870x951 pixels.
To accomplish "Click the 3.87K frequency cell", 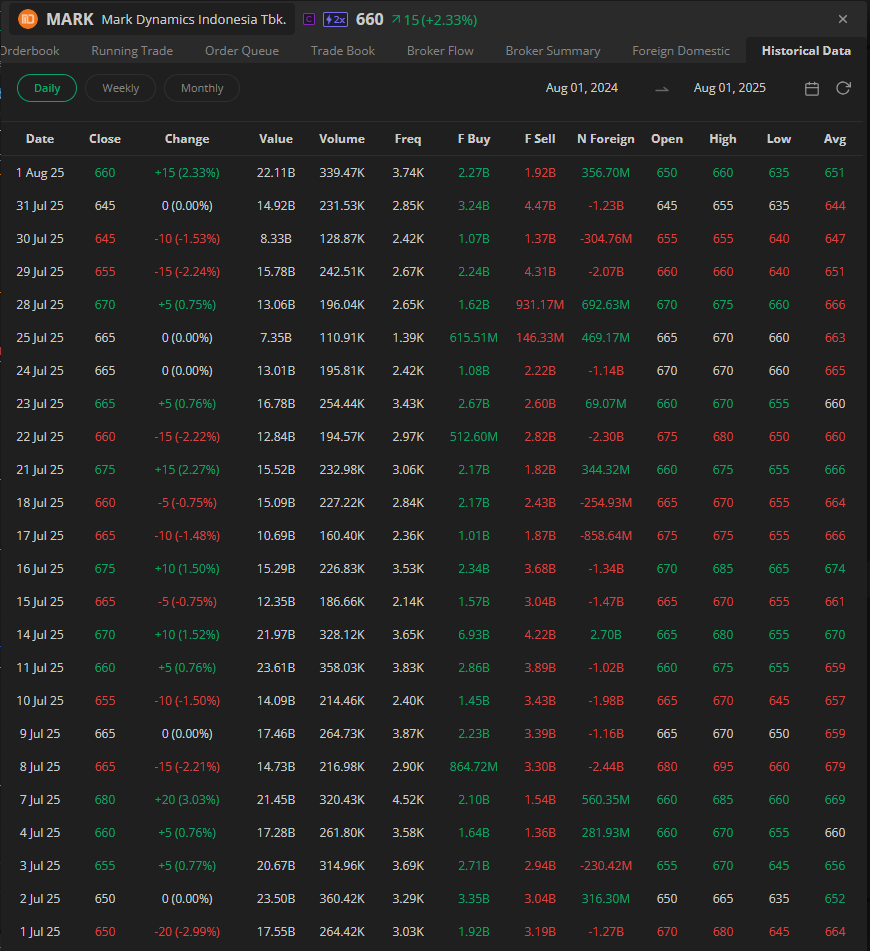I will [x=408, y=734].
